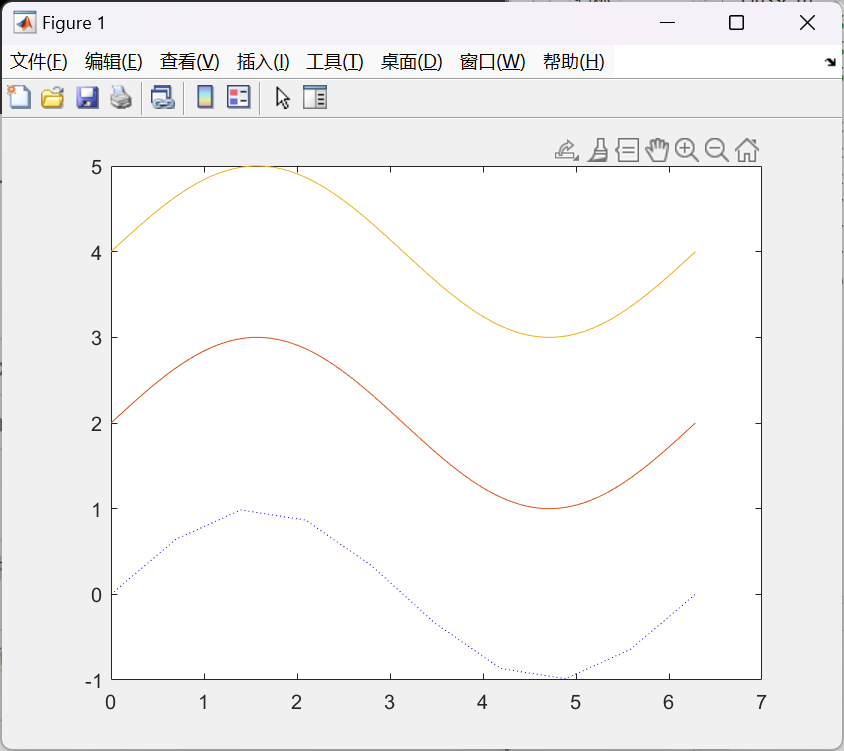Image resolution: width=844 pixels, height=751 pixels.
Task: Open the 帮助(H) menu
Action: click(x=573, y=62)
